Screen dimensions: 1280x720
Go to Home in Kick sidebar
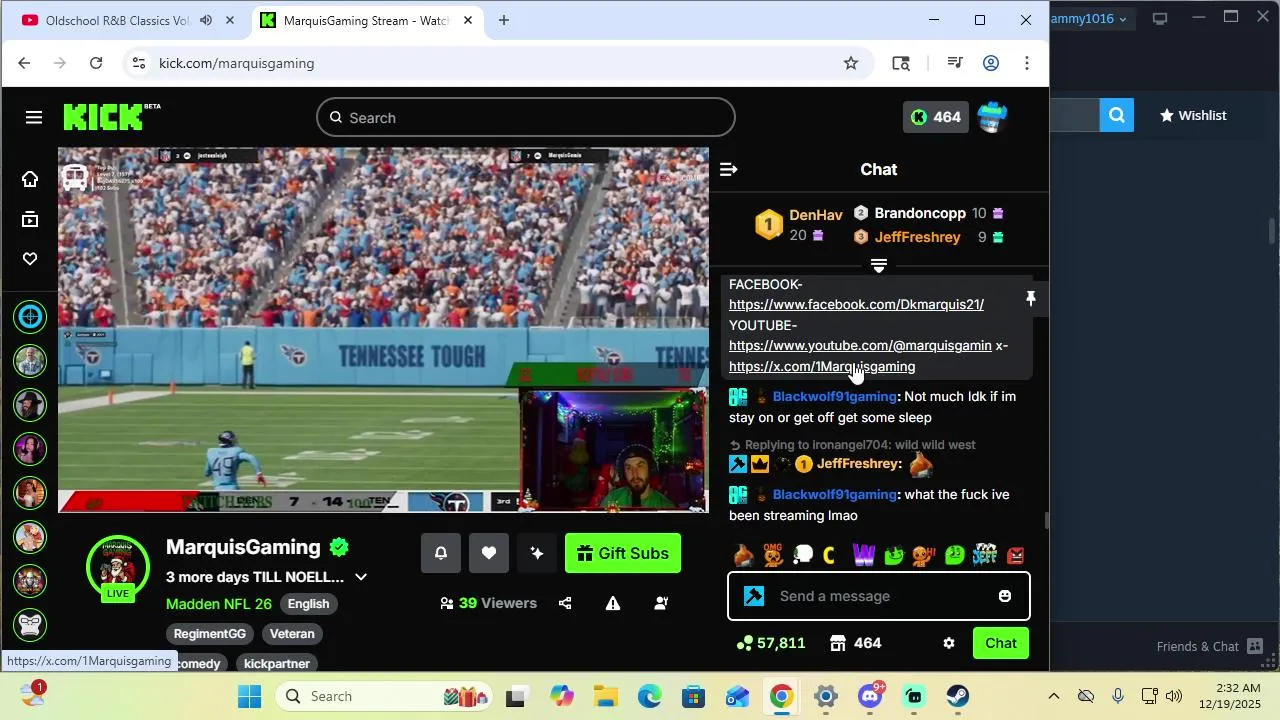coord(30,179)
